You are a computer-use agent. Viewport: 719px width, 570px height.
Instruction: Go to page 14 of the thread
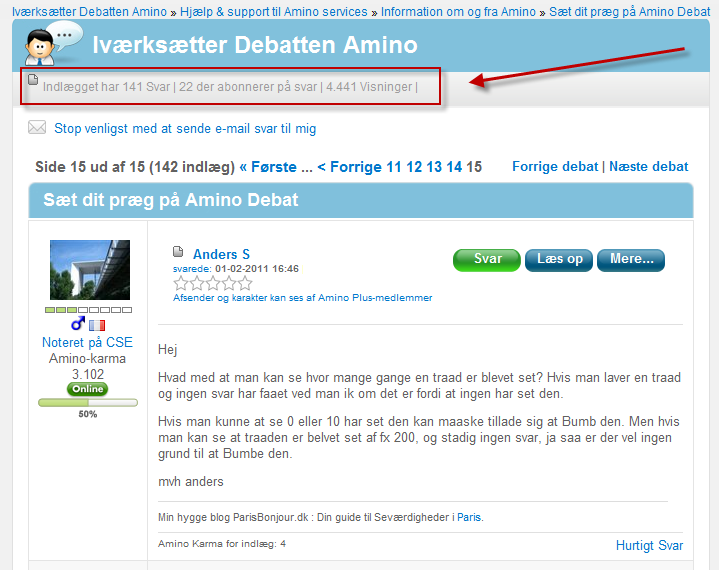[x=453, y=167]
